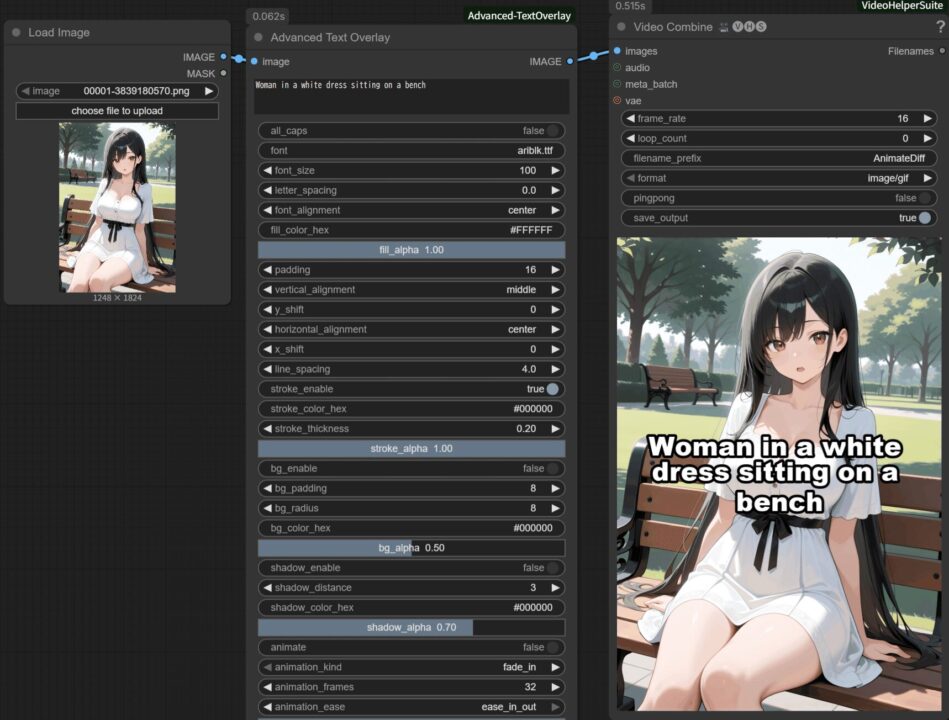Increase animation_frames with right arrow
The height and width of the screenshot is (720, 949).
[x=555, y=687]
